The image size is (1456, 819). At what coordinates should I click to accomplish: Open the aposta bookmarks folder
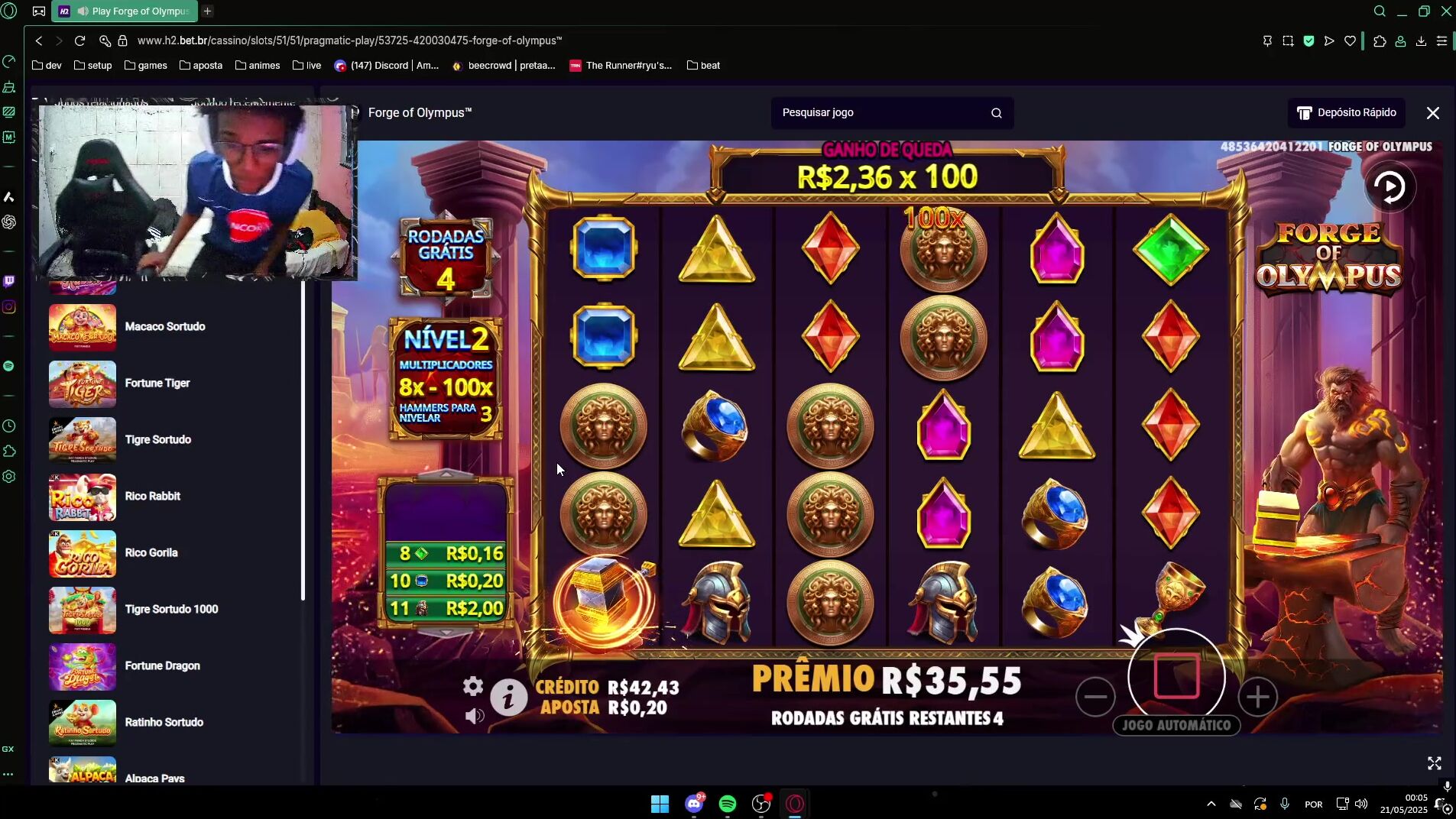200,66
